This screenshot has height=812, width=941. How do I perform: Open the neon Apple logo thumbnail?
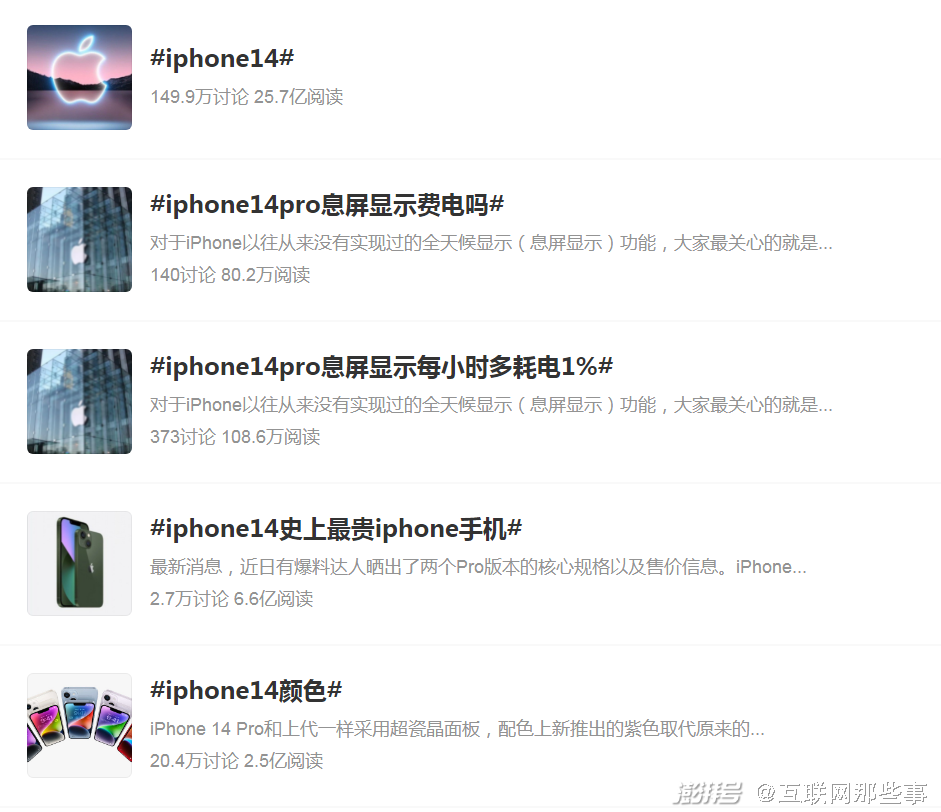(x=79, y=77)
